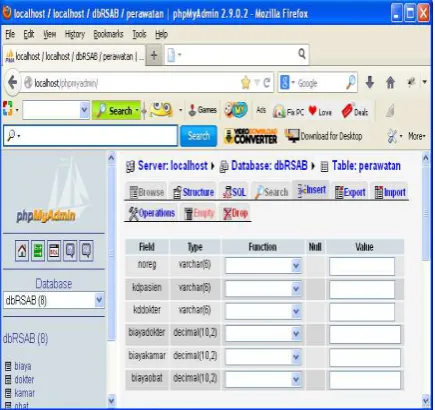Click the kamar table icon in sidebar

pos(8,393)
